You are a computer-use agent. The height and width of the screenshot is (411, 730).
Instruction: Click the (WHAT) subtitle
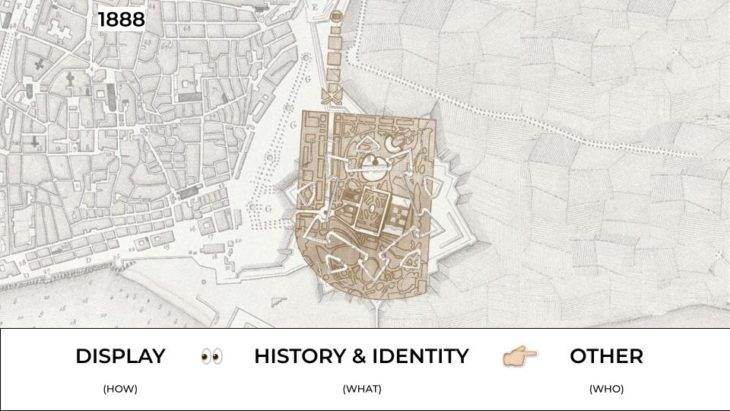pyautogui.click(x=362, y=389)
